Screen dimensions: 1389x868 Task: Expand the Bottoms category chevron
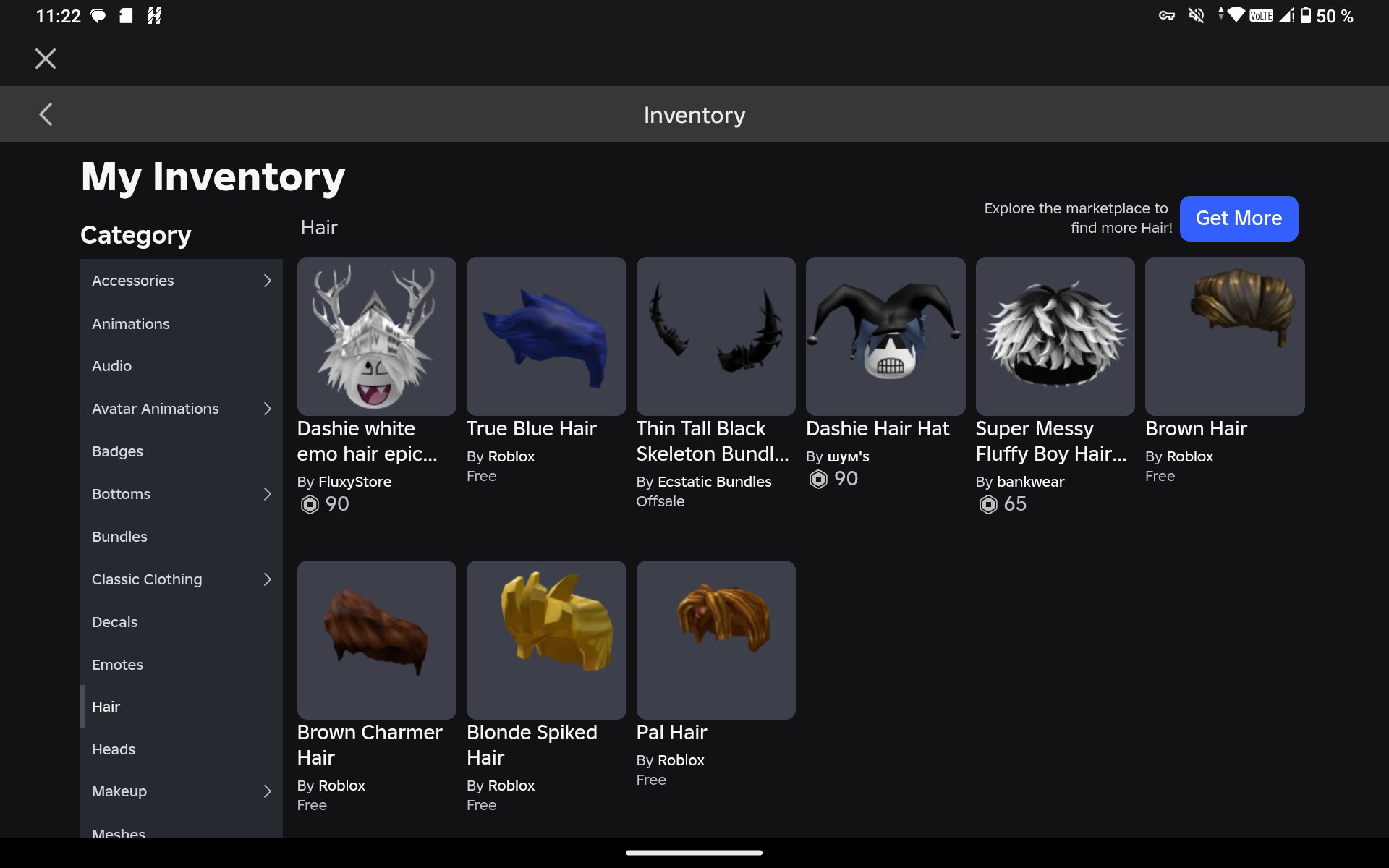click(x=267, y=494)
